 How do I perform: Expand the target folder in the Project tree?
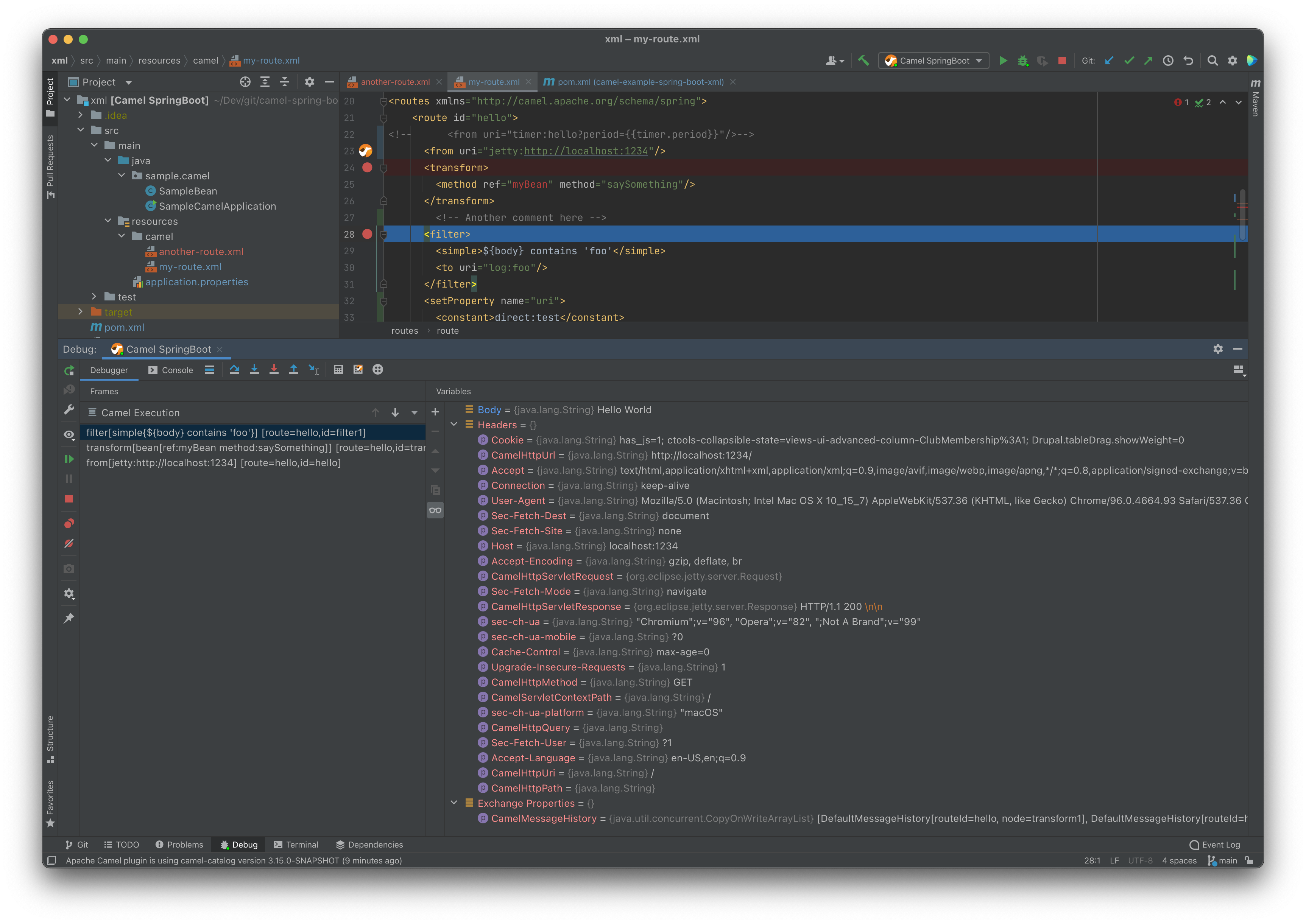pos(80,312)
